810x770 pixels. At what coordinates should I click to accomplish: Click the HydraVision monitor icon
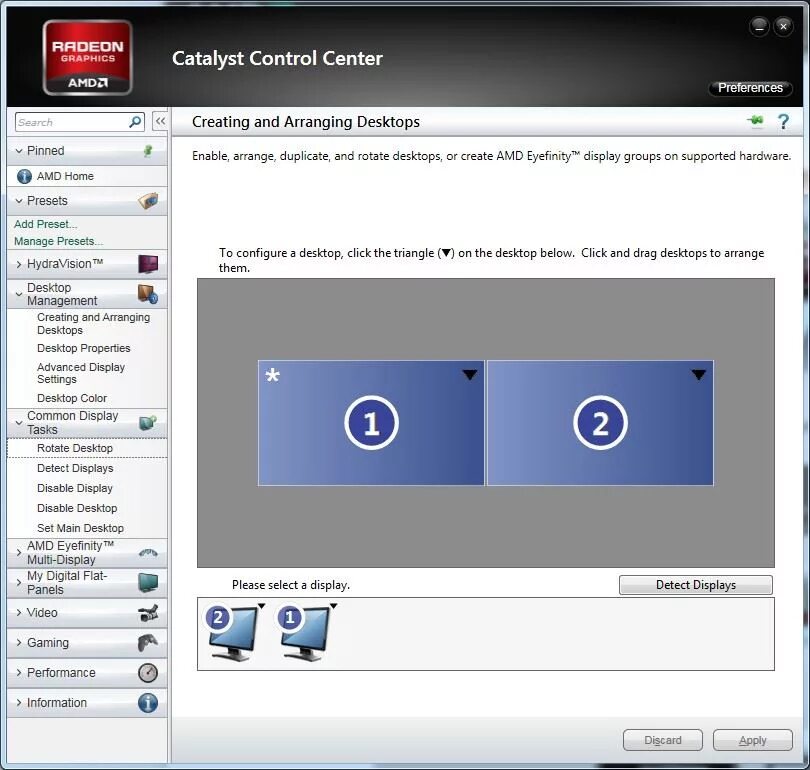pyautogui.click(x=148, y=264)
